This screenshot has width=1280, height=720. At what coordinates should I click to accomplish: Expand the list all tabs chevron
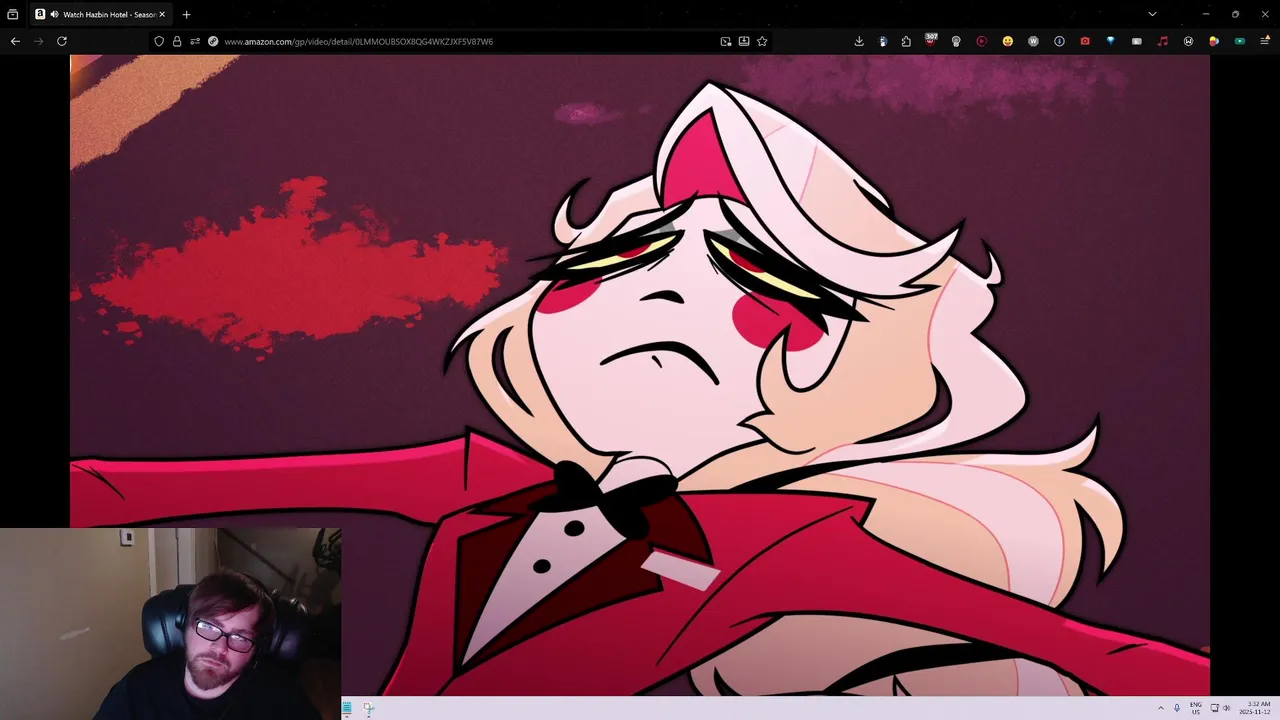[1152, 14]
